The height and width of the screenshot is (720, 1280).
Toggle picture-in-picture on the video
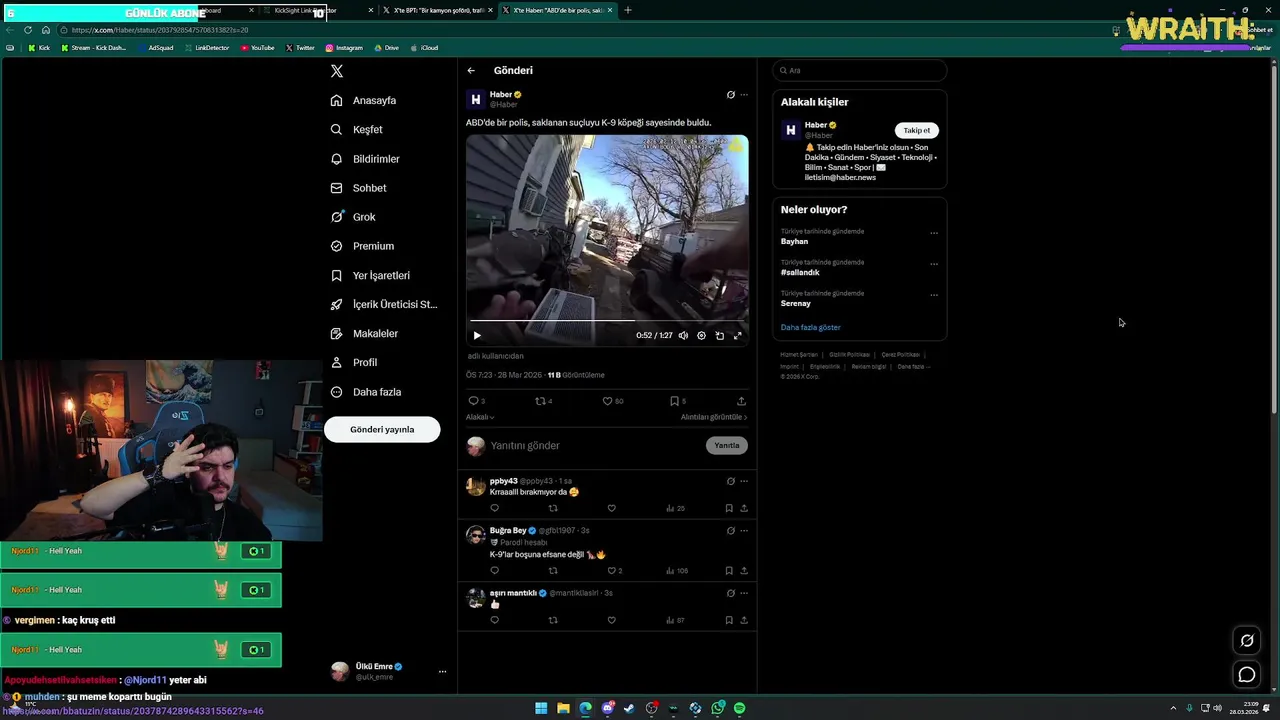pyautogui.click(x=719, y=335)
